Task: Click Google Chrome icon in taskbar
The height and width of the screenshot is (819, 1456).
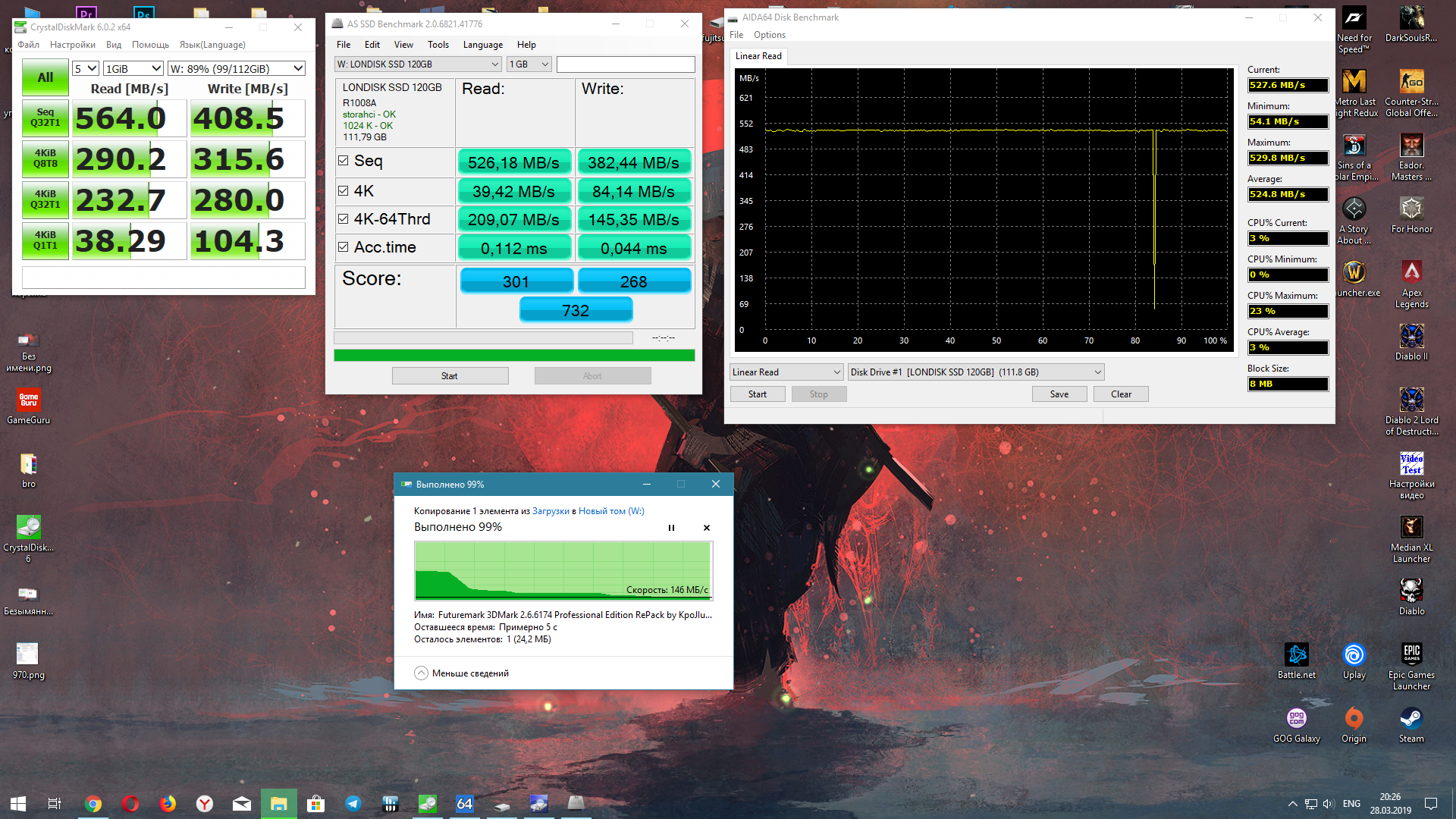Action: (x=93, y=804)
